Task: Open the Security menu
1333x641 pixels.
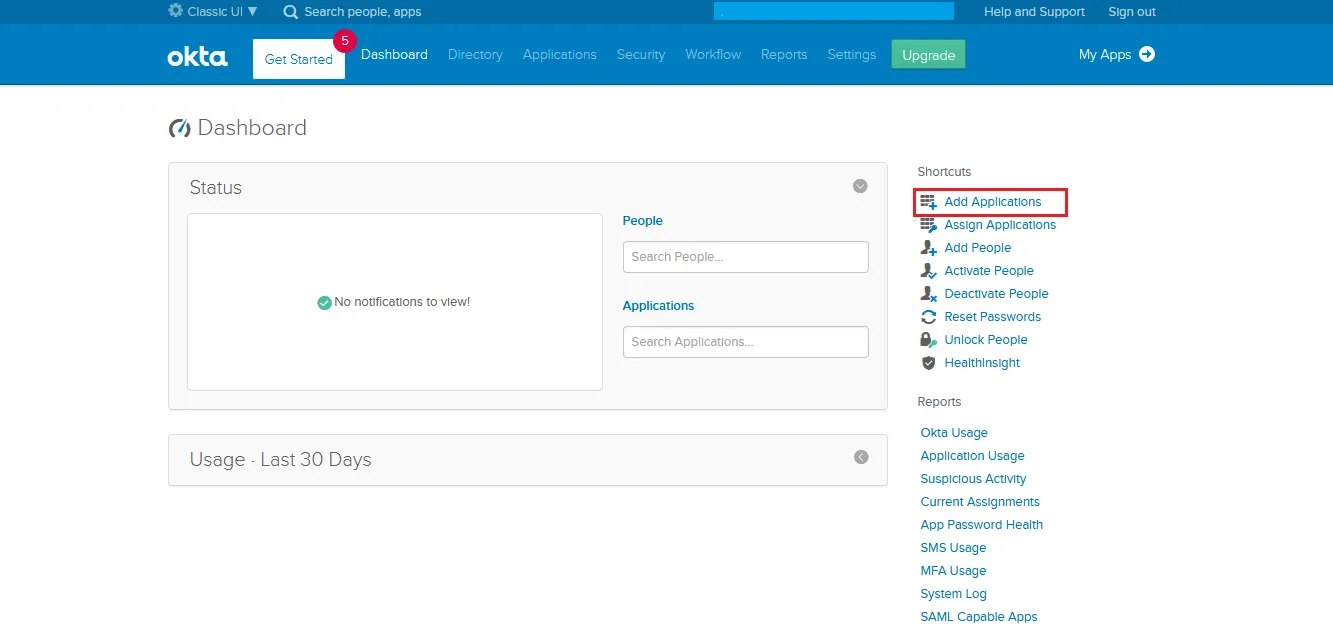Action: 641,55
